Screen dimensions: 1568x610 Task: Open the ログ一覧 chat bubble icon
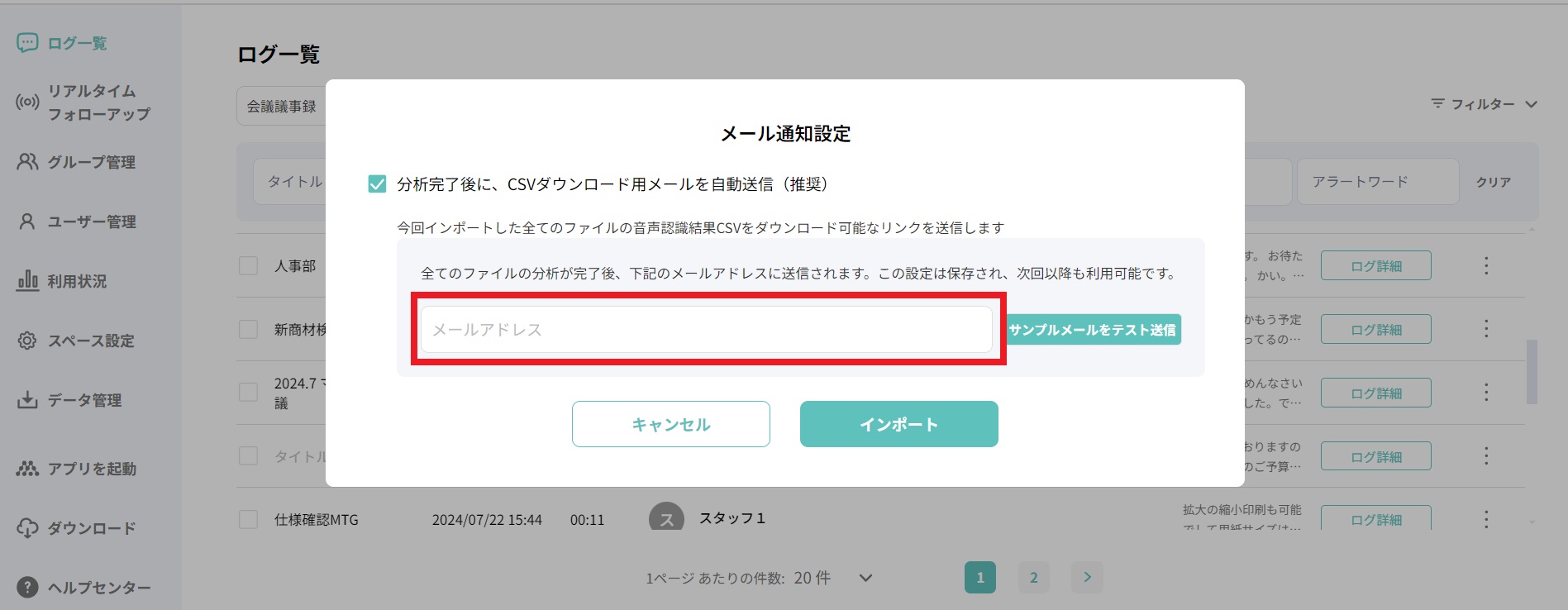pyautogui.click(x=27, y=42)
